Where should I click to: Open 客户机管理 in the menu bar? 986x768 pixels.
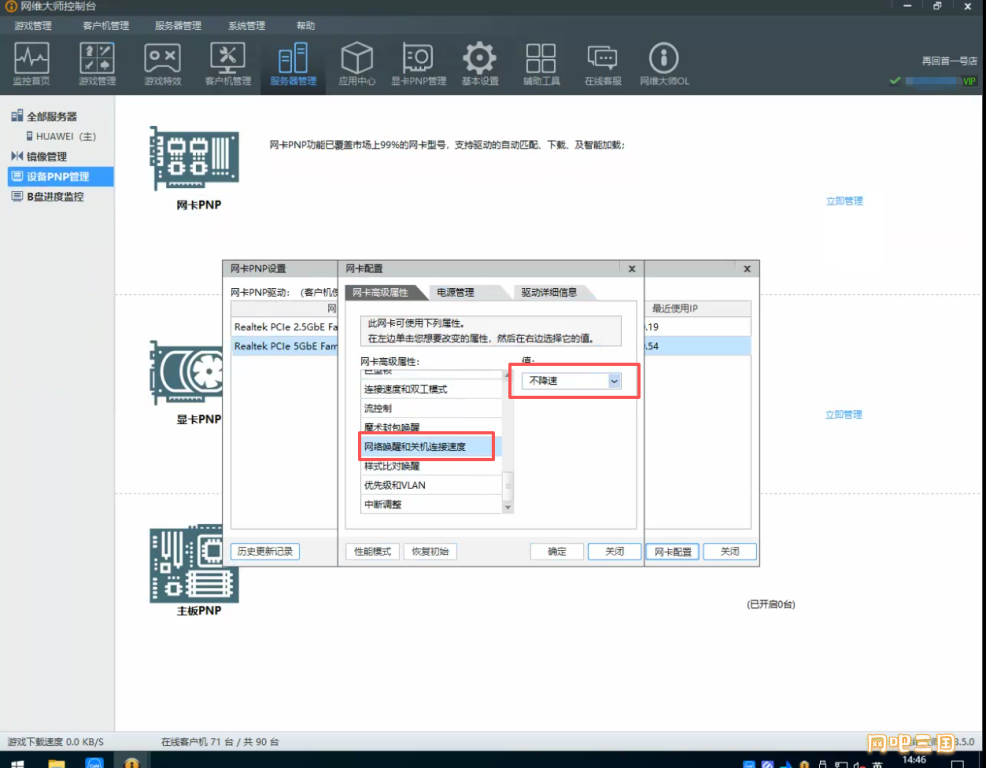click(106, 26)
